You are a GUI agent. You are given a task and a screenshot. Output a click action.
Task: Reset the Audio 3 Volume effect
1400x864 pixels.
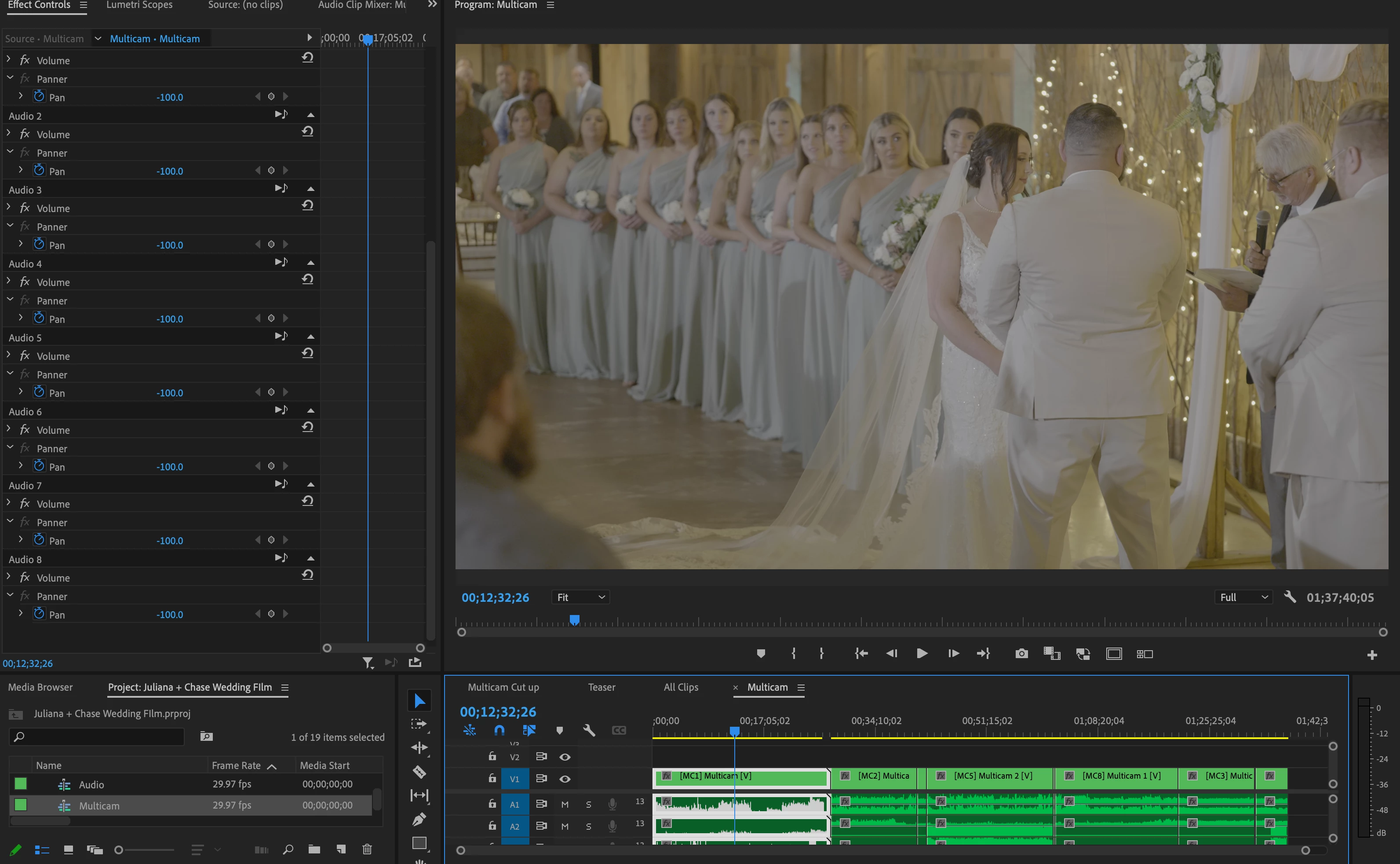[307, 205]
